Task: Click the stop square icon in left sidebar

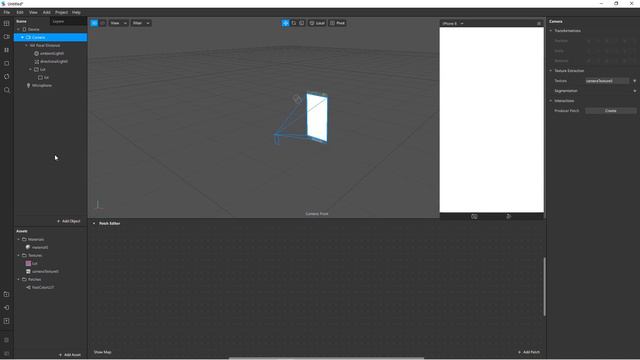Action: (7, 63)
